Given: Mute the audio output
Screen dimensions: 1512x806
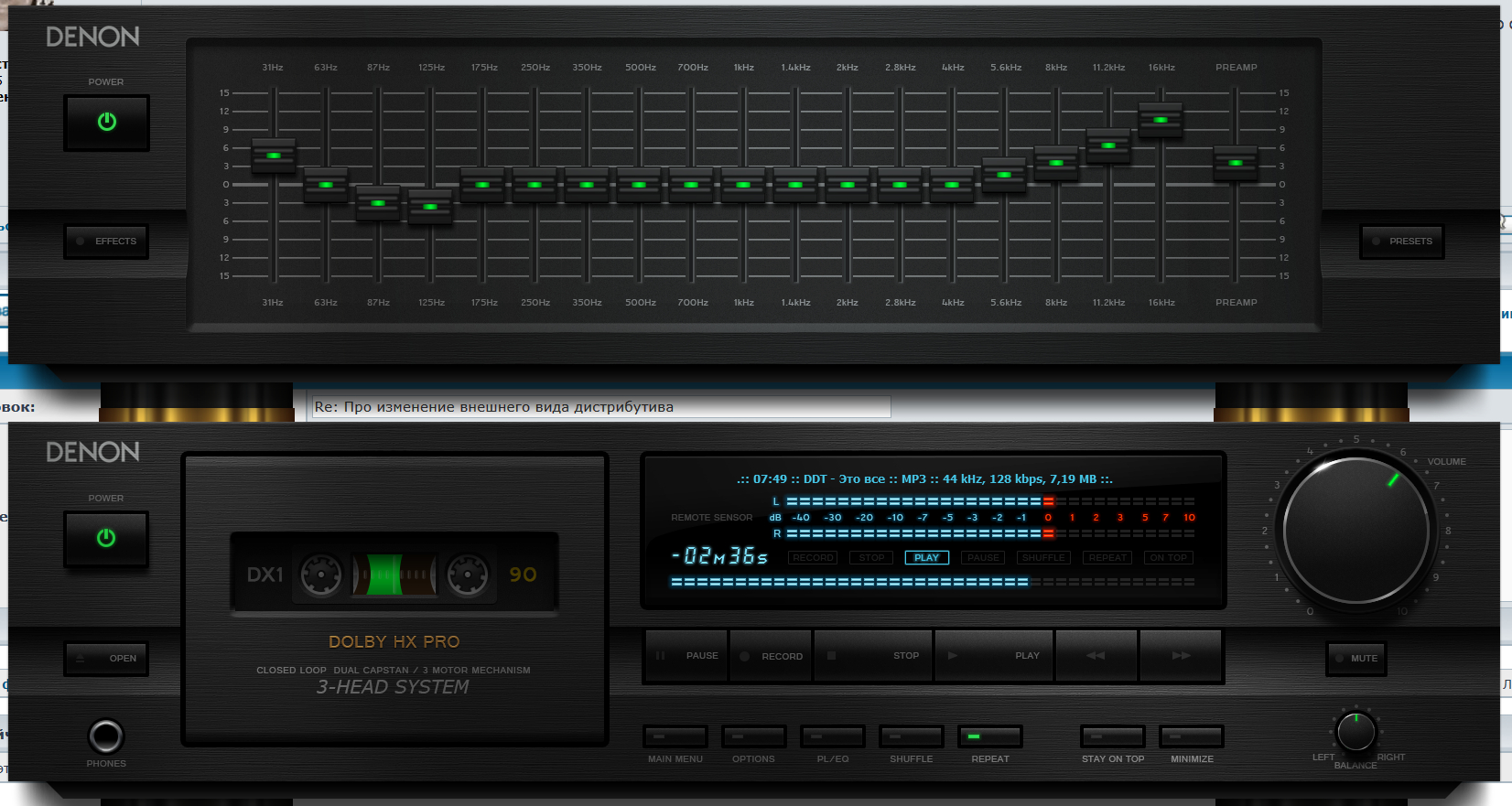Looking at the screenshot, I should 1356,658.
